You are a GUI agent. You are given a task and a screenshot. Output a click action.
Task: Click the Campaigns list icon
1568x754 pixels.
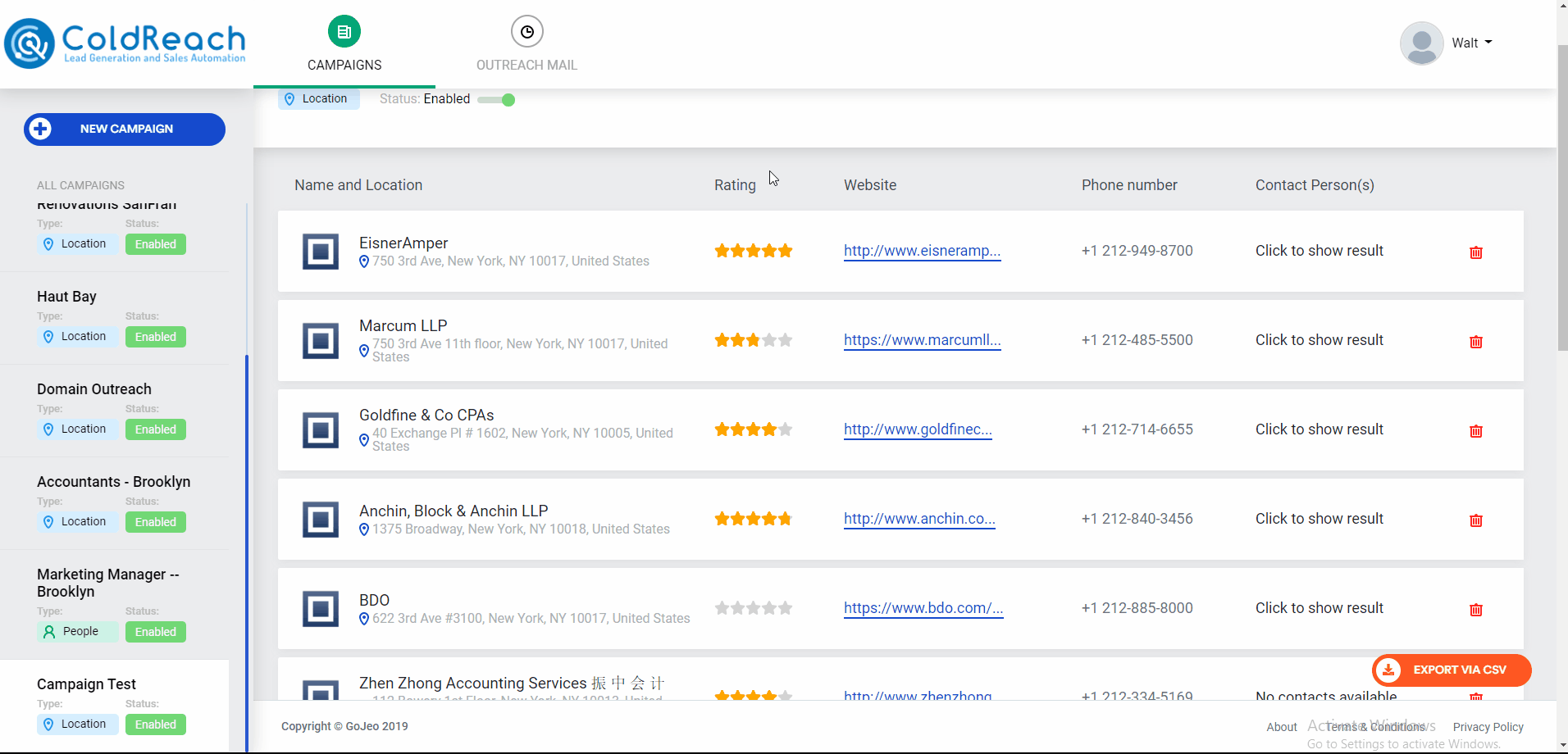[x=344, y=32]
